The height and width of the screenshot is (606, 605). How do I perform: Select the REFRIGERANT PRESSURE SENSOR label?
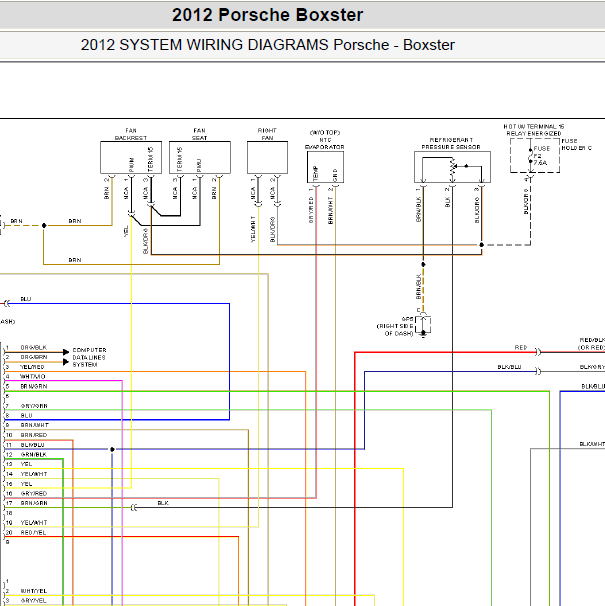tap(451, 143)
